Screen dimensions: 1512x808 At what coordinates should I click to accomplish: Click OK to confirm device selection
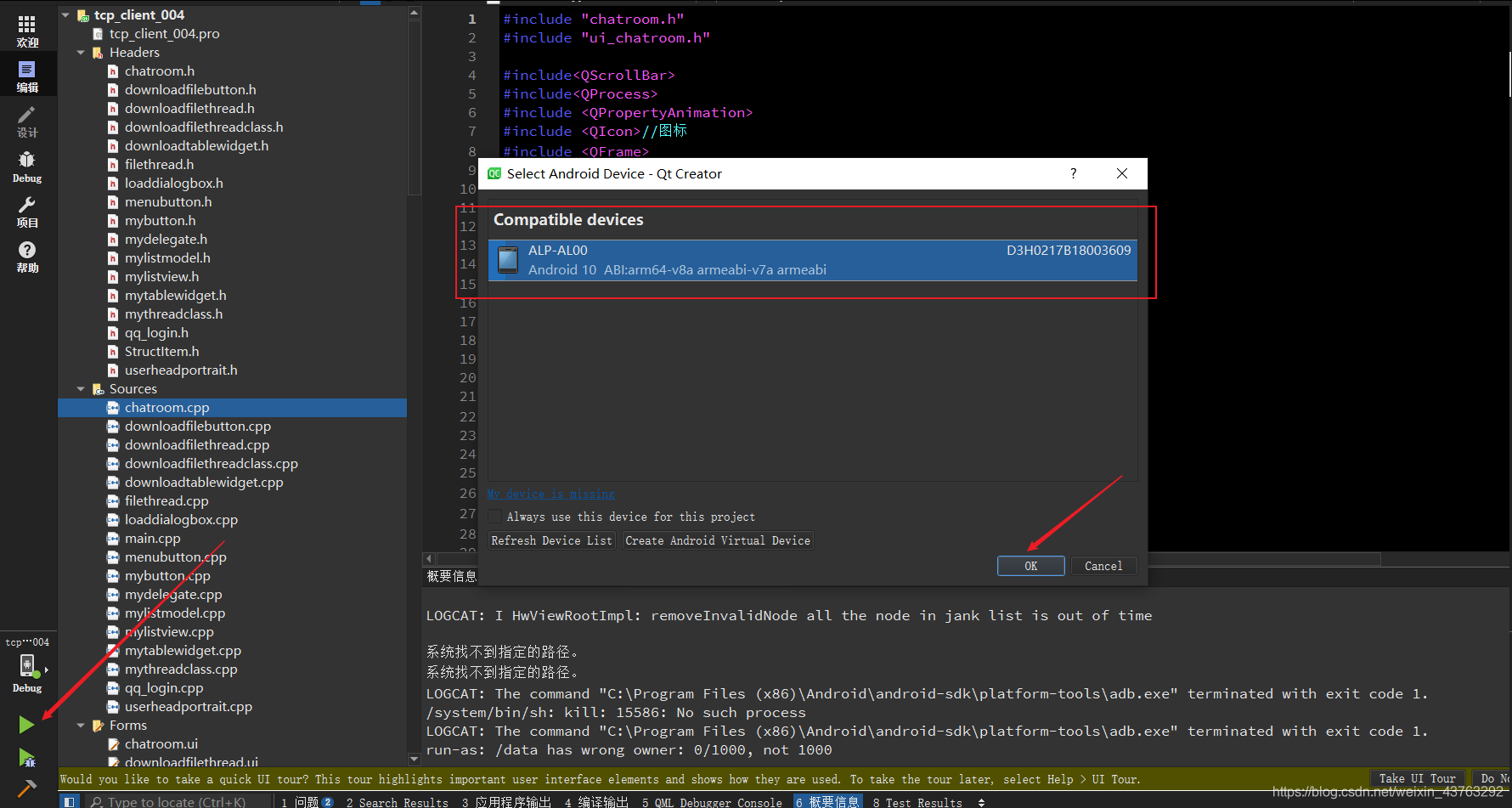(x=1030, y=566)
